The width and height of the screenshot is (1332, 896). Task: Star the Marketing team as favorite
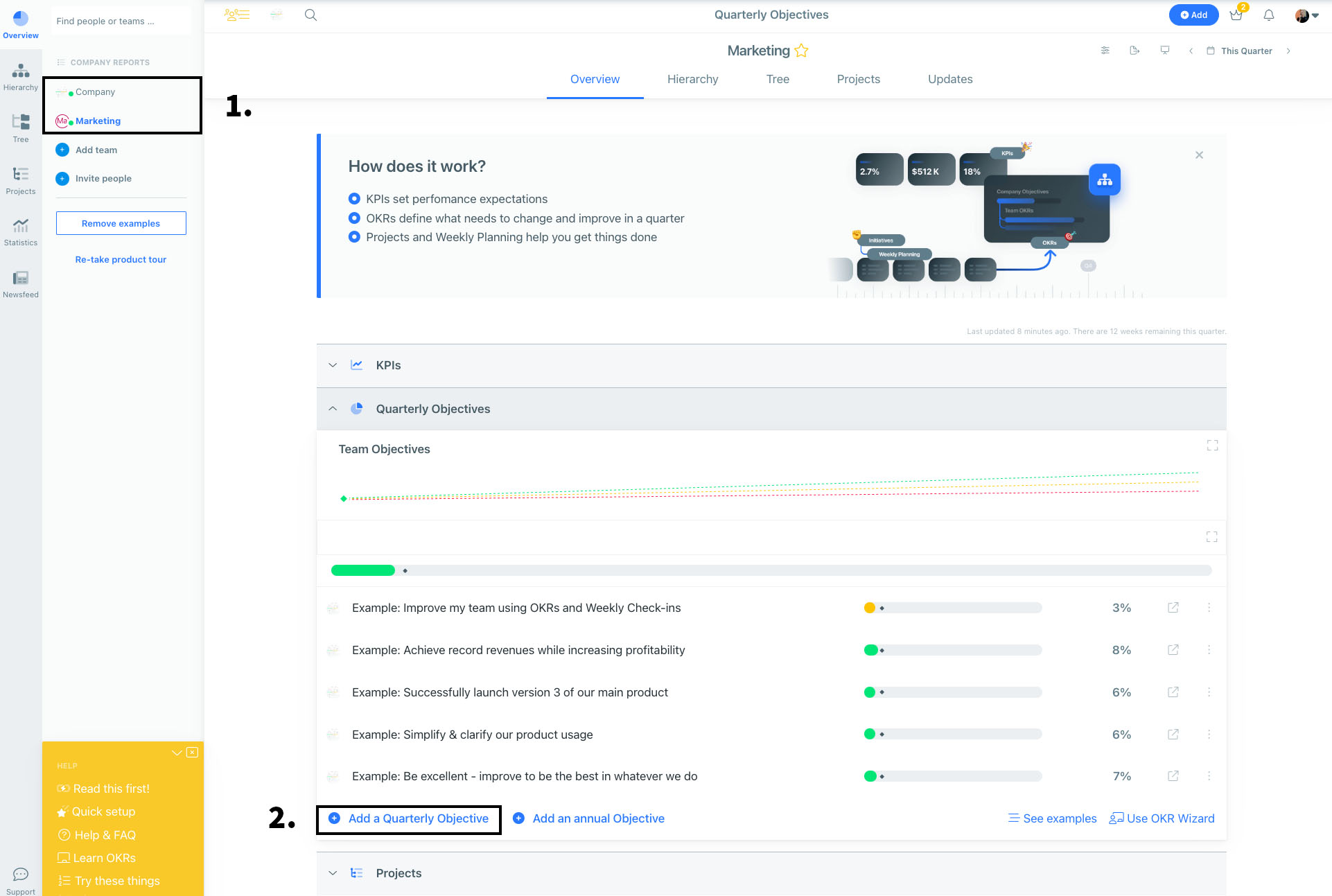pos(801,51)
